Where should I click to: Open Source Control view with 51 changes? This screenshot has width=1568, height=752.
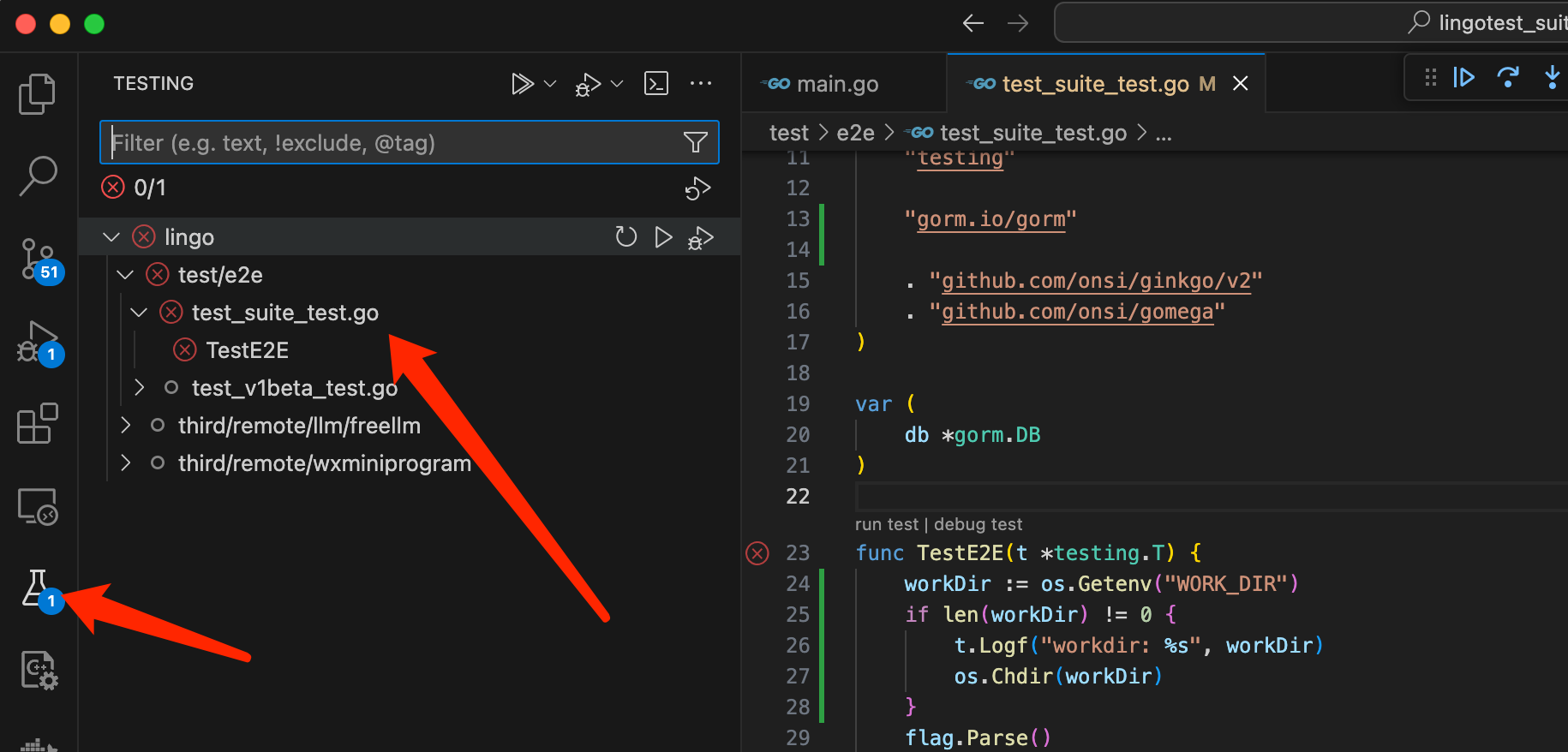pos(39,260)
